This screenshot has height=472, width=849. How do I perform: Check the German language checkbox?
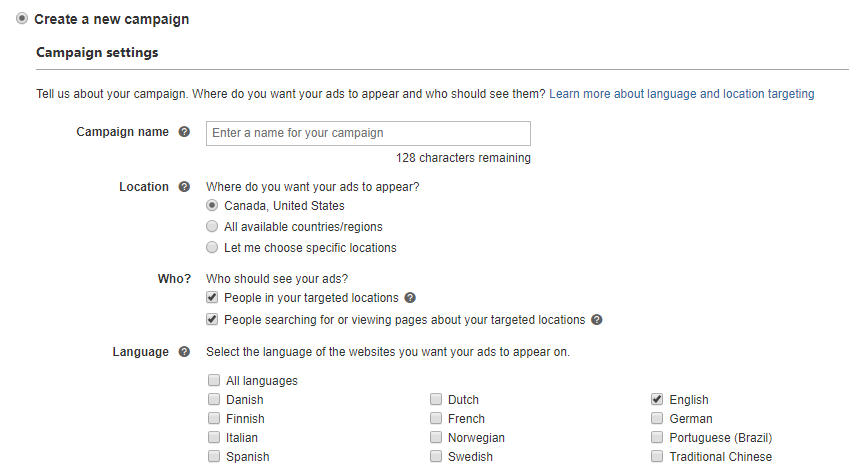[x=657, y=418]
